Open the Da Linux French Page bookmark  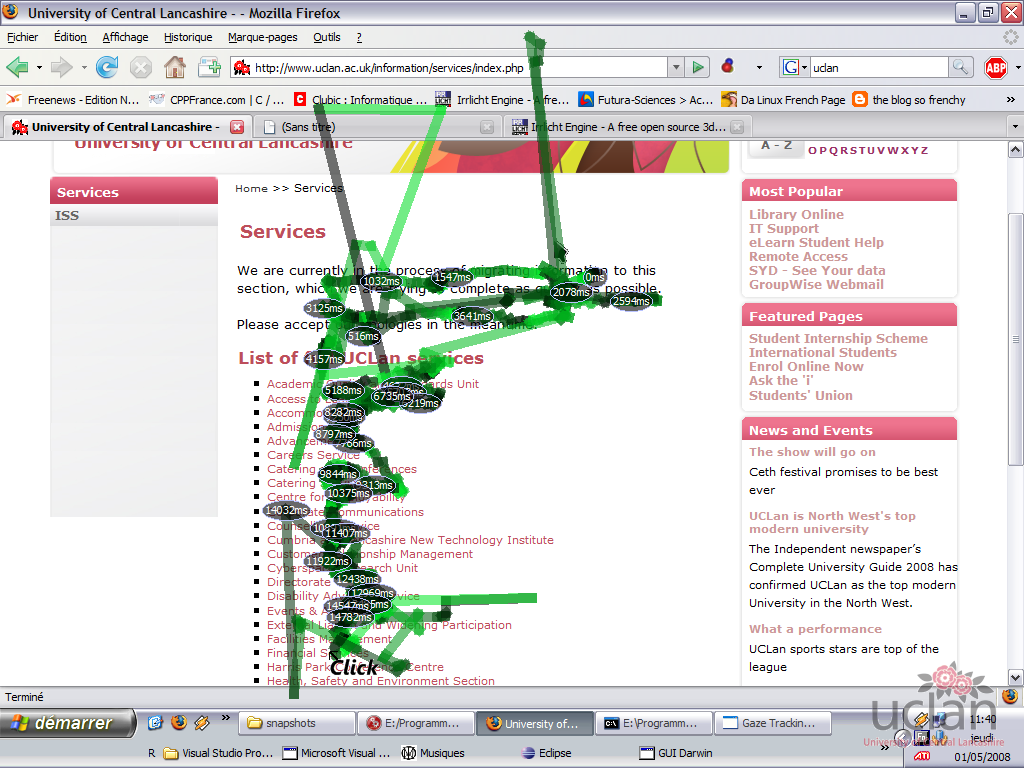tap(782, 99)
